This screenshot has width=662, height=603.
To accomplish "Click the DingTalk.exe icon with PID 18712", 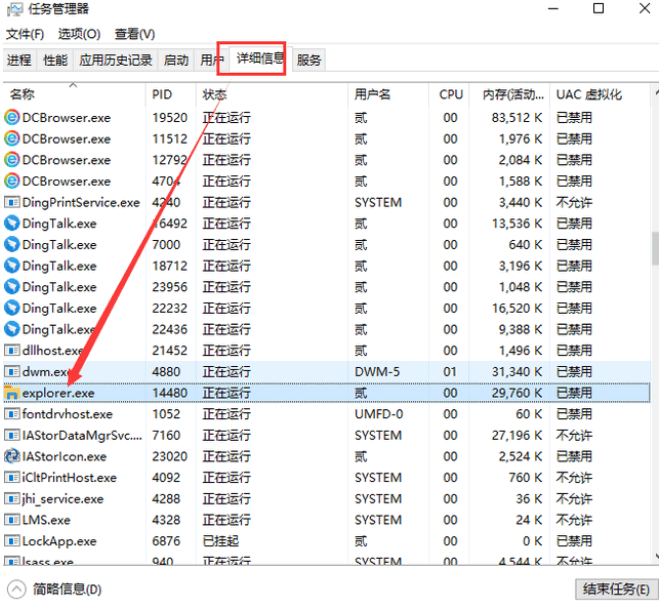I will [x=12, y=266].
